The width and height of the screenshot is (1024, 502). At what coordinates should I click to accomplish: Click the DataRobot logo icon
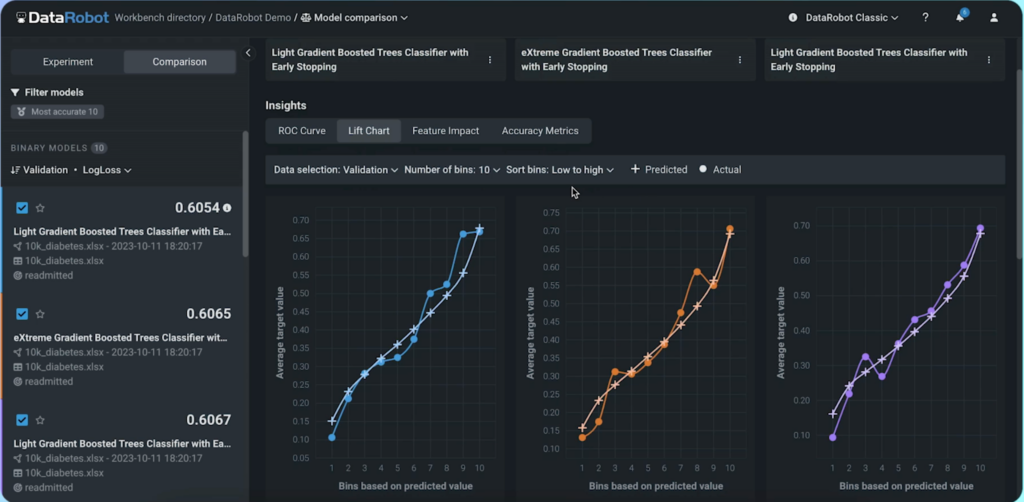(21, 17)
